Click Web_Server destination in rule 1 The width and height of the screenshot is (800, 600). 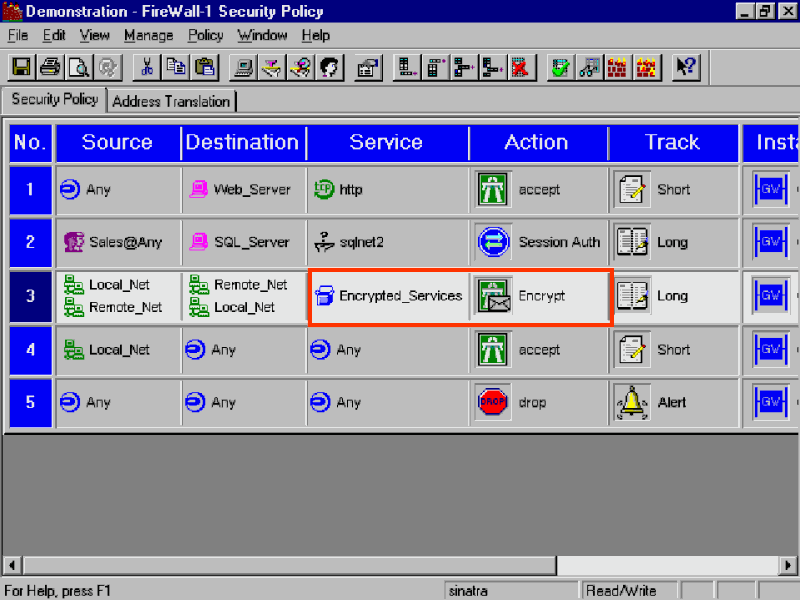251,189
